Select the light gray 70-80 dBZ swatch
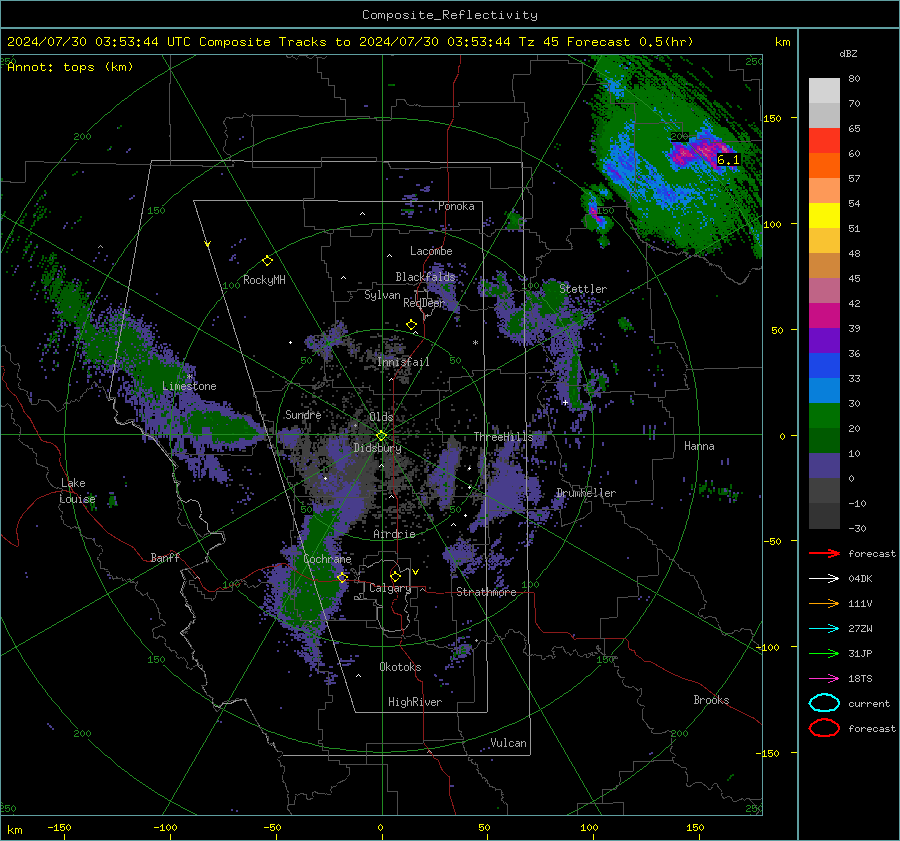 (824, 91)
